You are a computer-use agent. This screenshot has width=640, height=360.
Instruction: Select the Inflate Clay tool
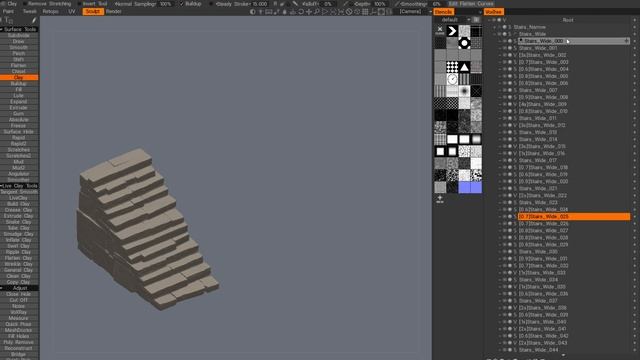point(19,240)
